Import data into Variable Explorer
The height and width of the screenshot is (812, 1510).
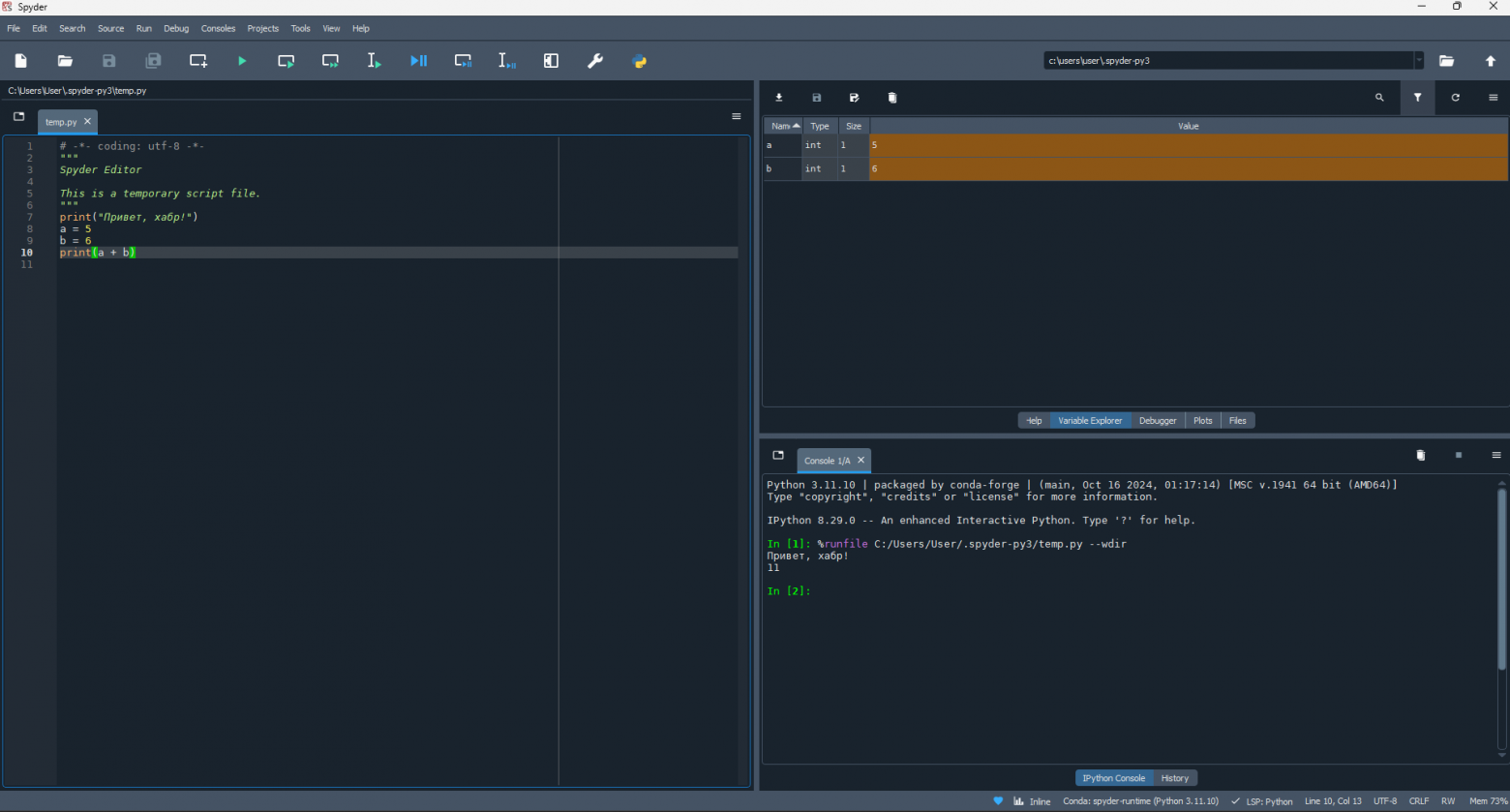point(779,98)
